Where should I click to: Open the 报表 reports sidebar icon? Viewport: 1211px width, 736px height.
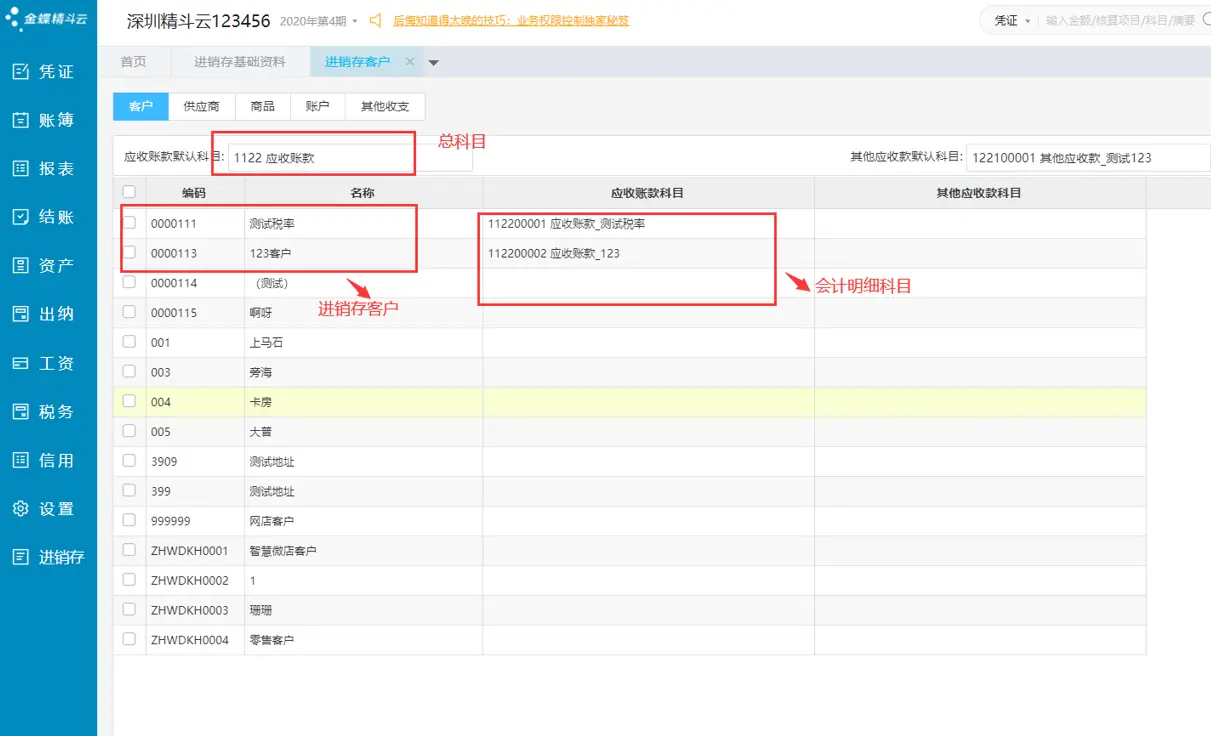click(x=20, y=169)
